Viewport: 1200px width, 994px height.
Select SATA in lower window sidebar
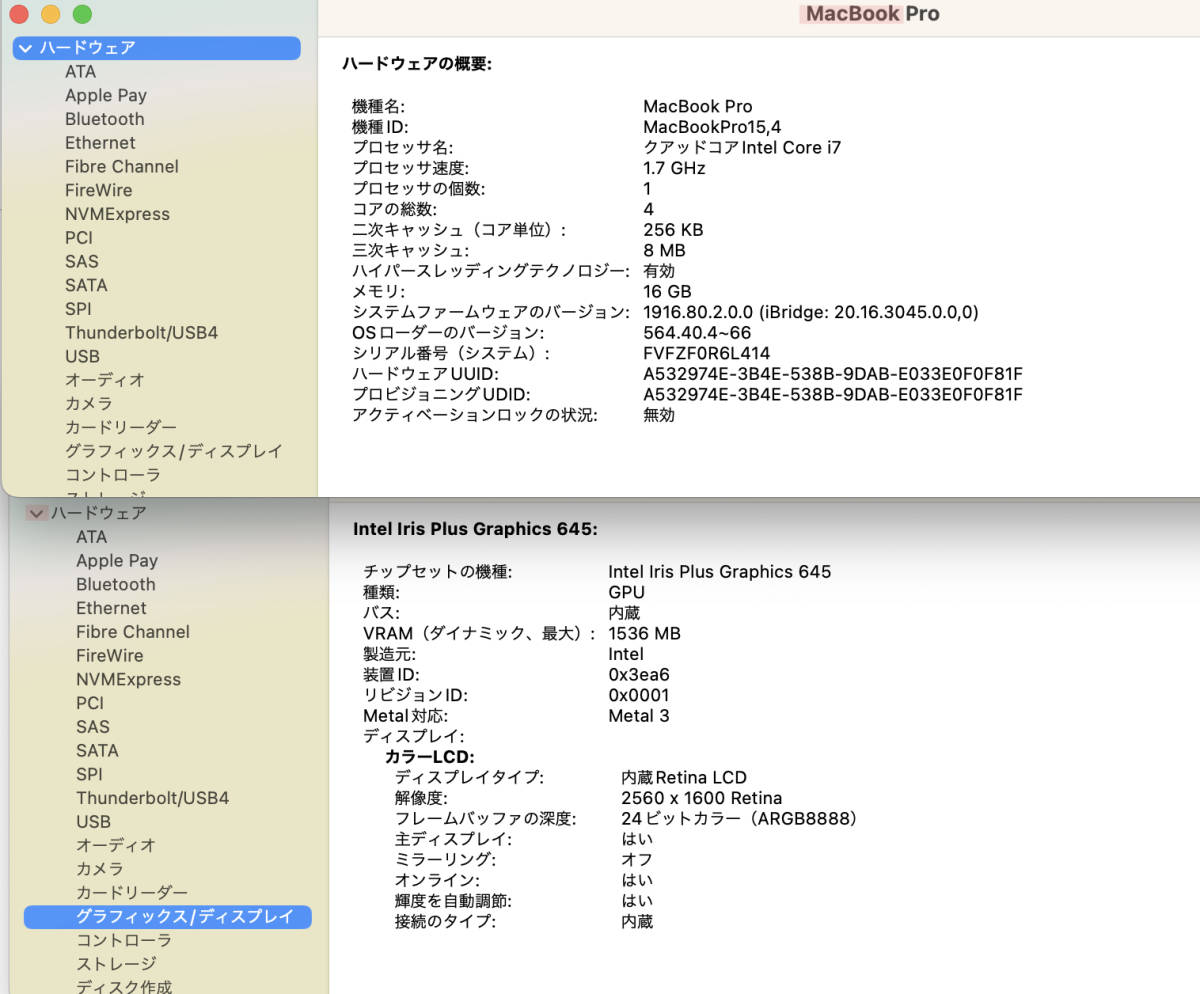(97, 751)
